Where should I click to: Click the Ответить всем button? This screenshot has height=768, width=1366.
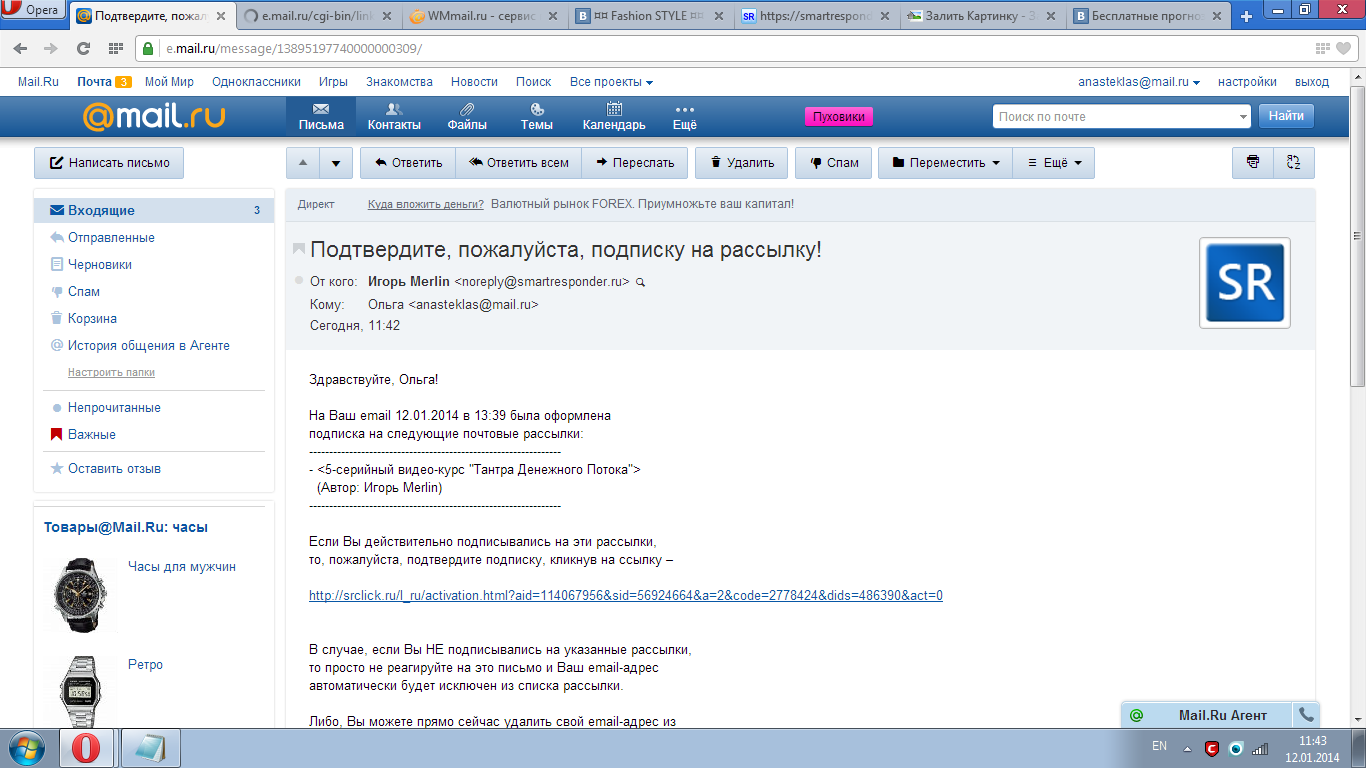click(x=519, y=163)
